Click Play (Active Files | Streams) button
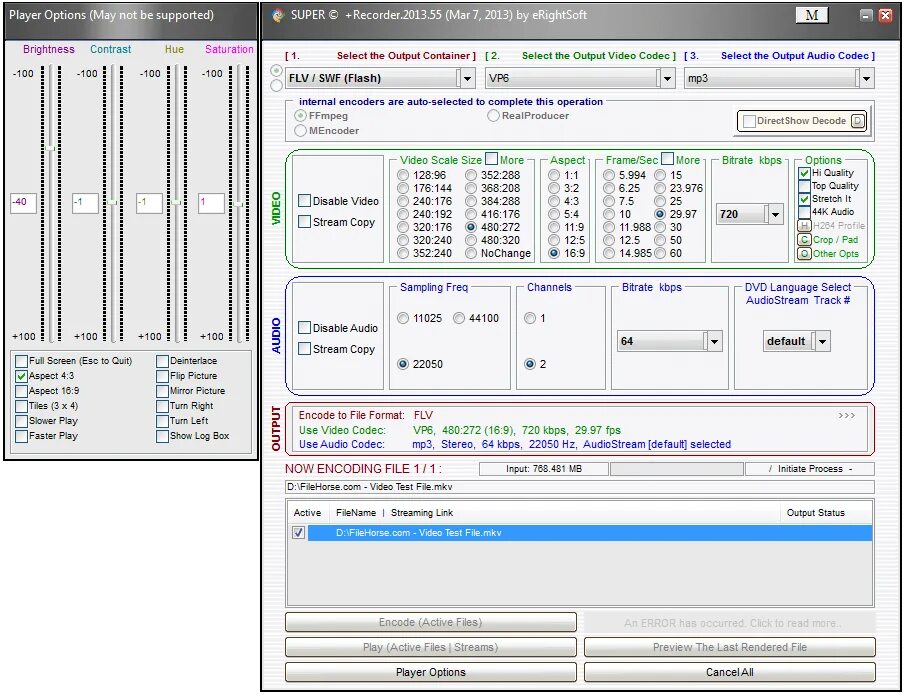The image size is (905, 695). tap(431, 647)
